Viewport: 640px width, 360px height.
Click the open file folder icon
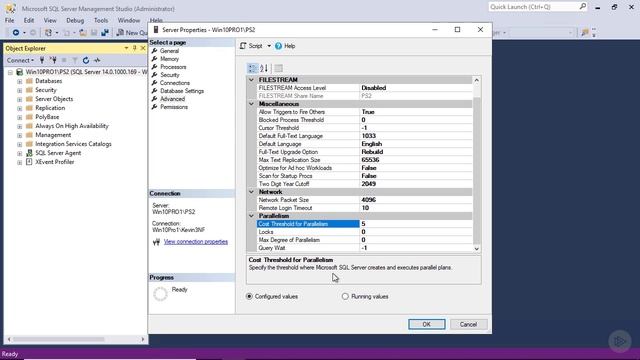pyautogui.click(x=83, y=33)
